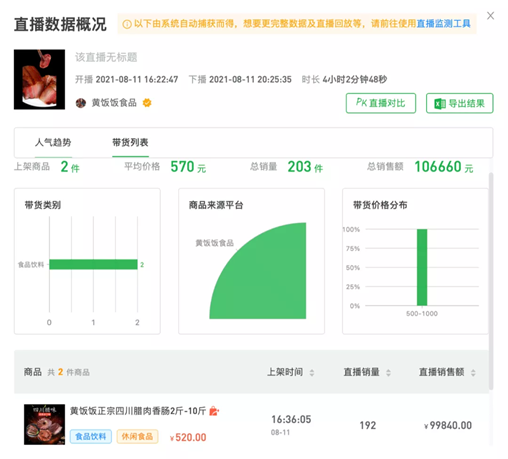The height and width of the screenshot is (459, 508).
Task: Open the PK 直播对比 button
Action: (x=381, y=103)
